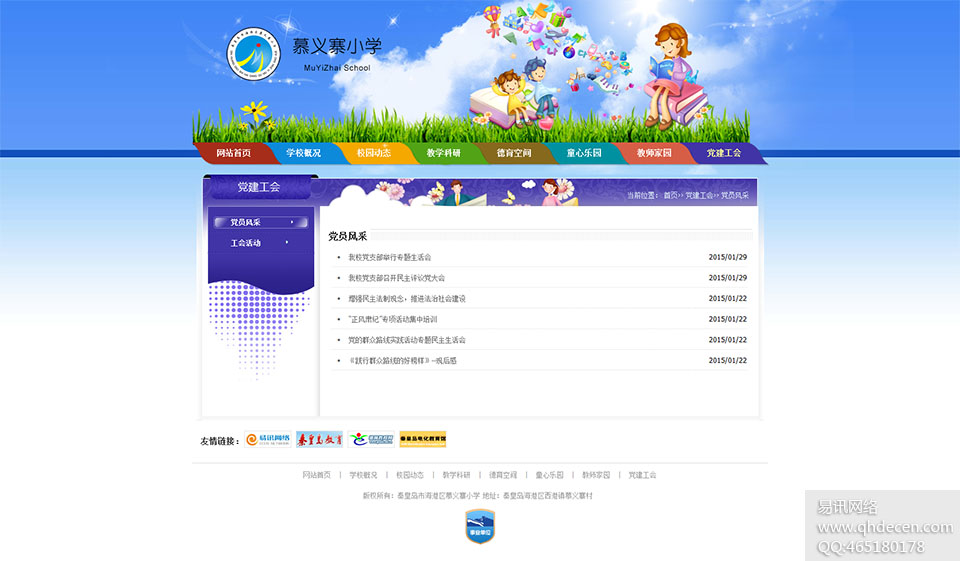This screenshot has width=960, height=561.
Task: Click the arrow beside sidebar 工会活动
Action: point(287,243)
